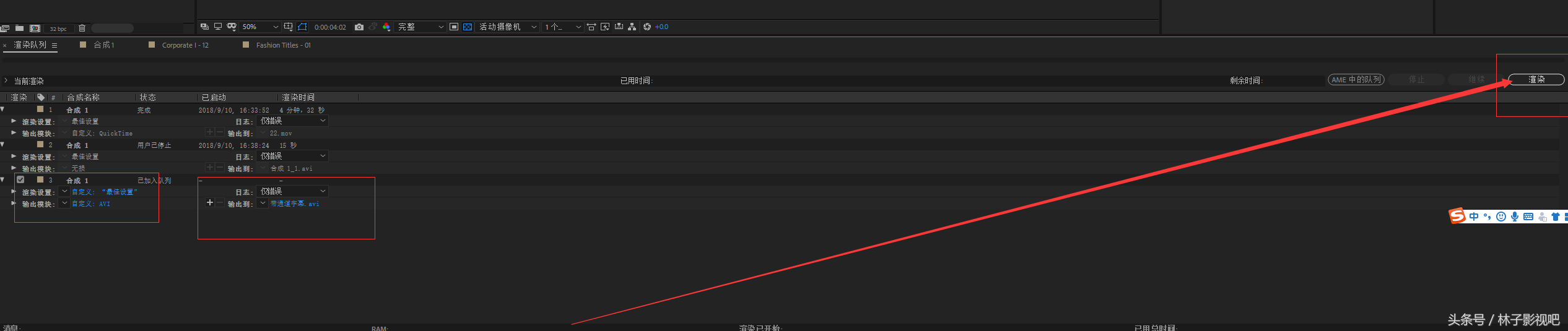Click the label color square of item 1

point(40,109)
